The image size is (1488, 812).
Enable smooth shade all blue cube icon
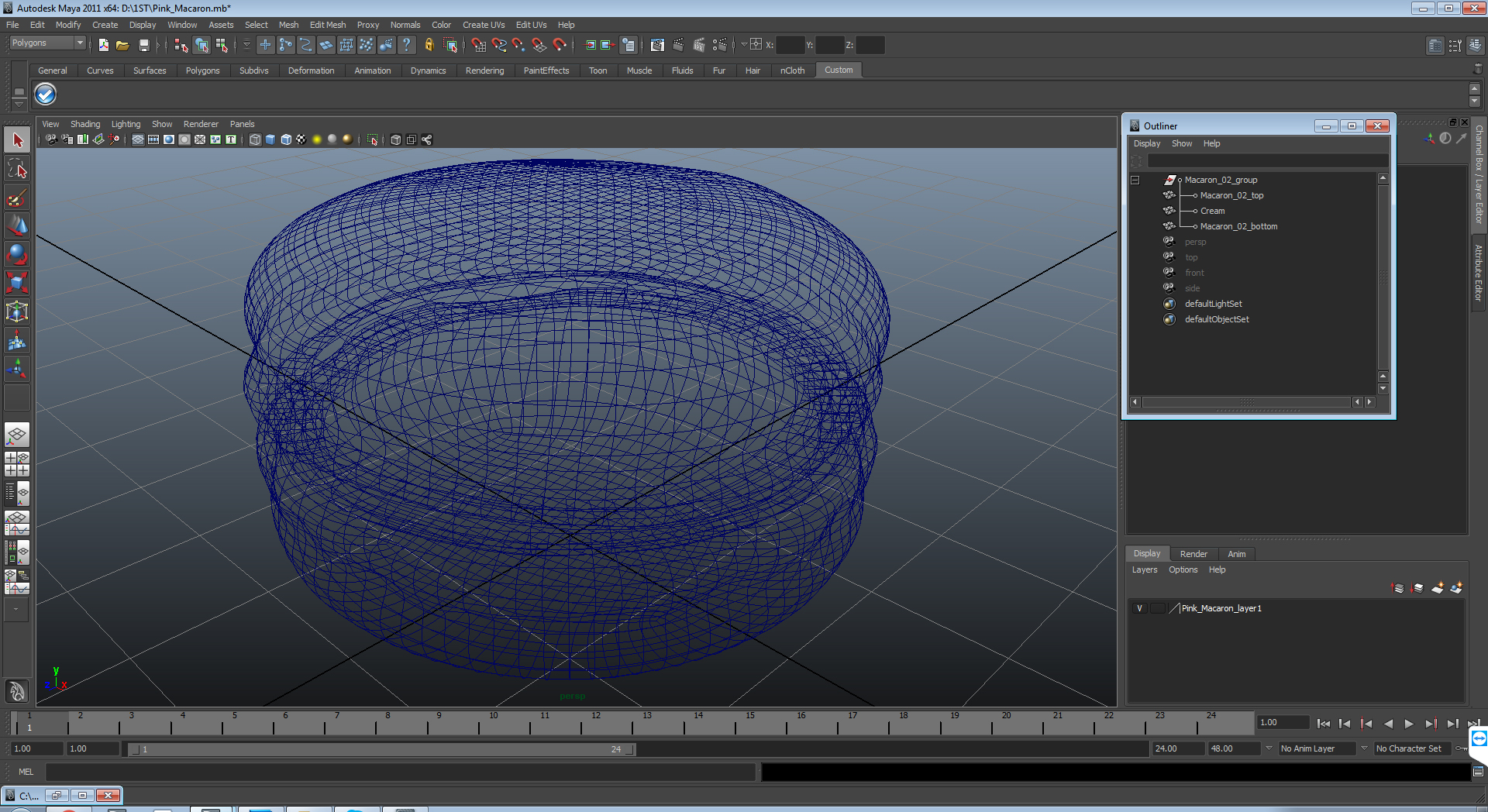click(x=270, y=139)
